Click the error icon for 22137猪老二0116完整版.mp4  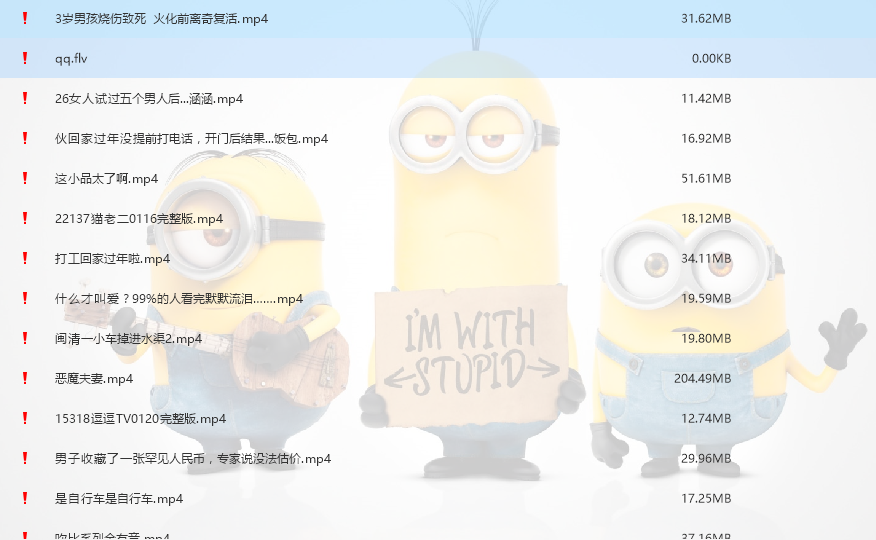(25, 218)
